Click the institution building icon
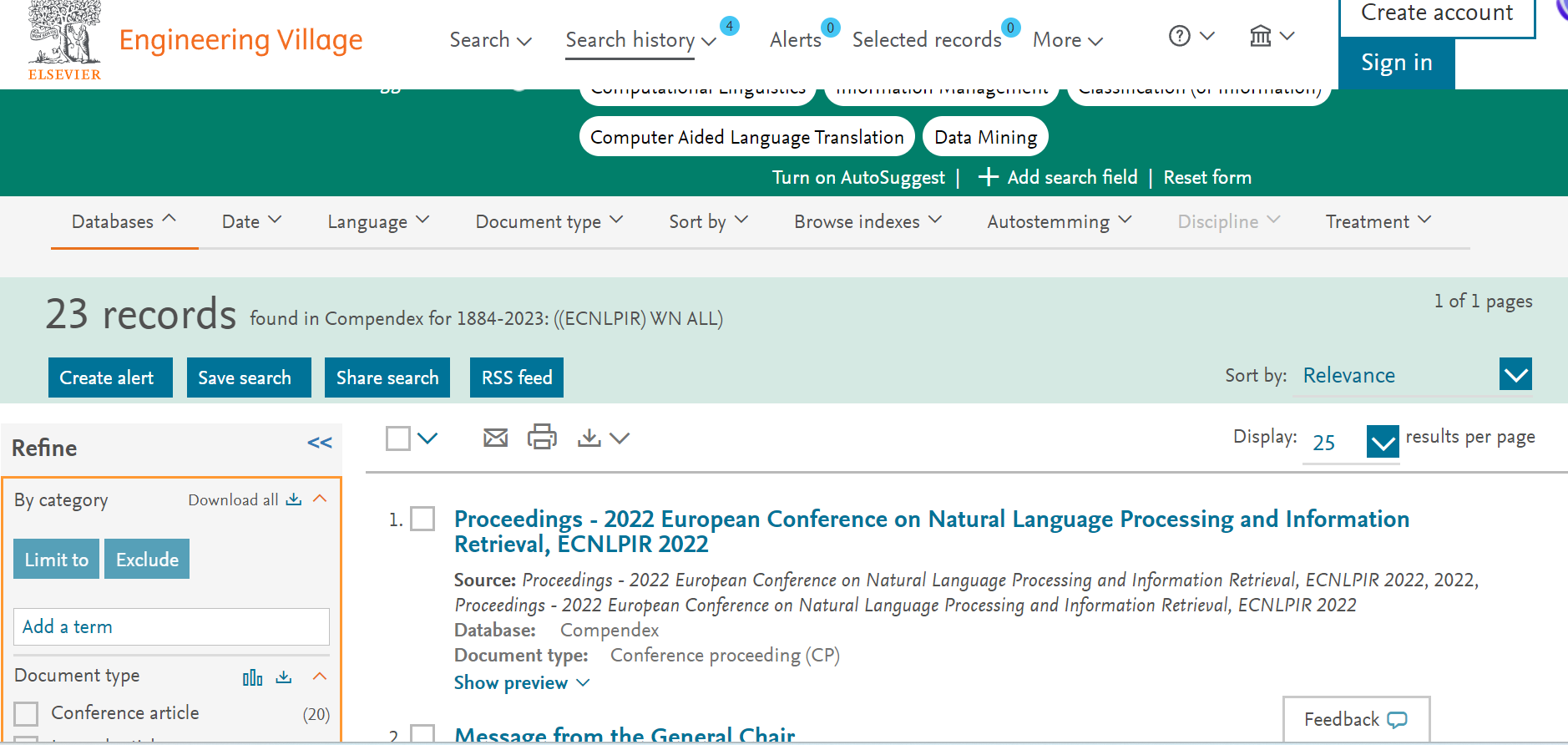The height and width of the screenshot is (745, 1568). 1260,36
